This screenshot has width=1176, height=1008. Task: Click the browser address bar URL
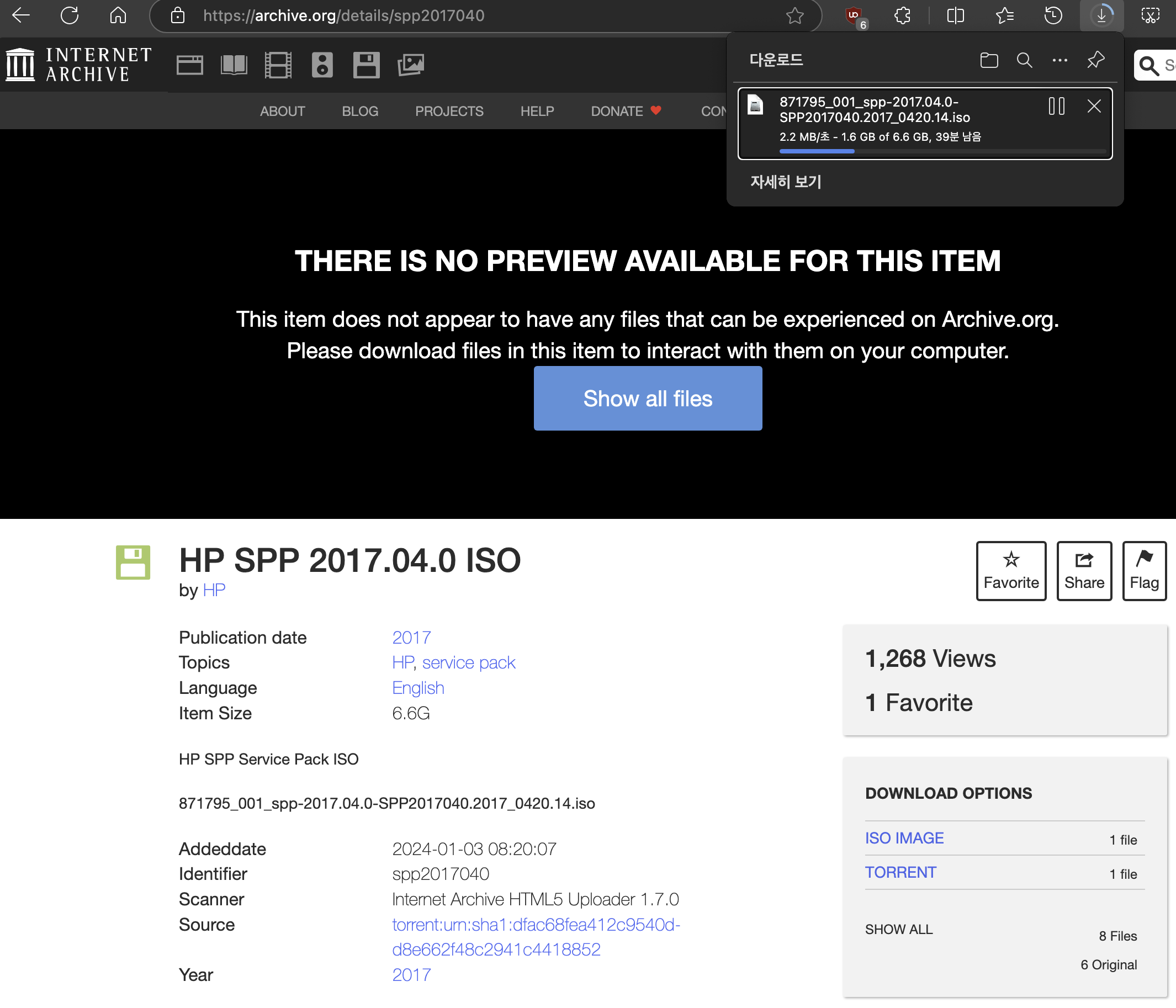(343, 16)
